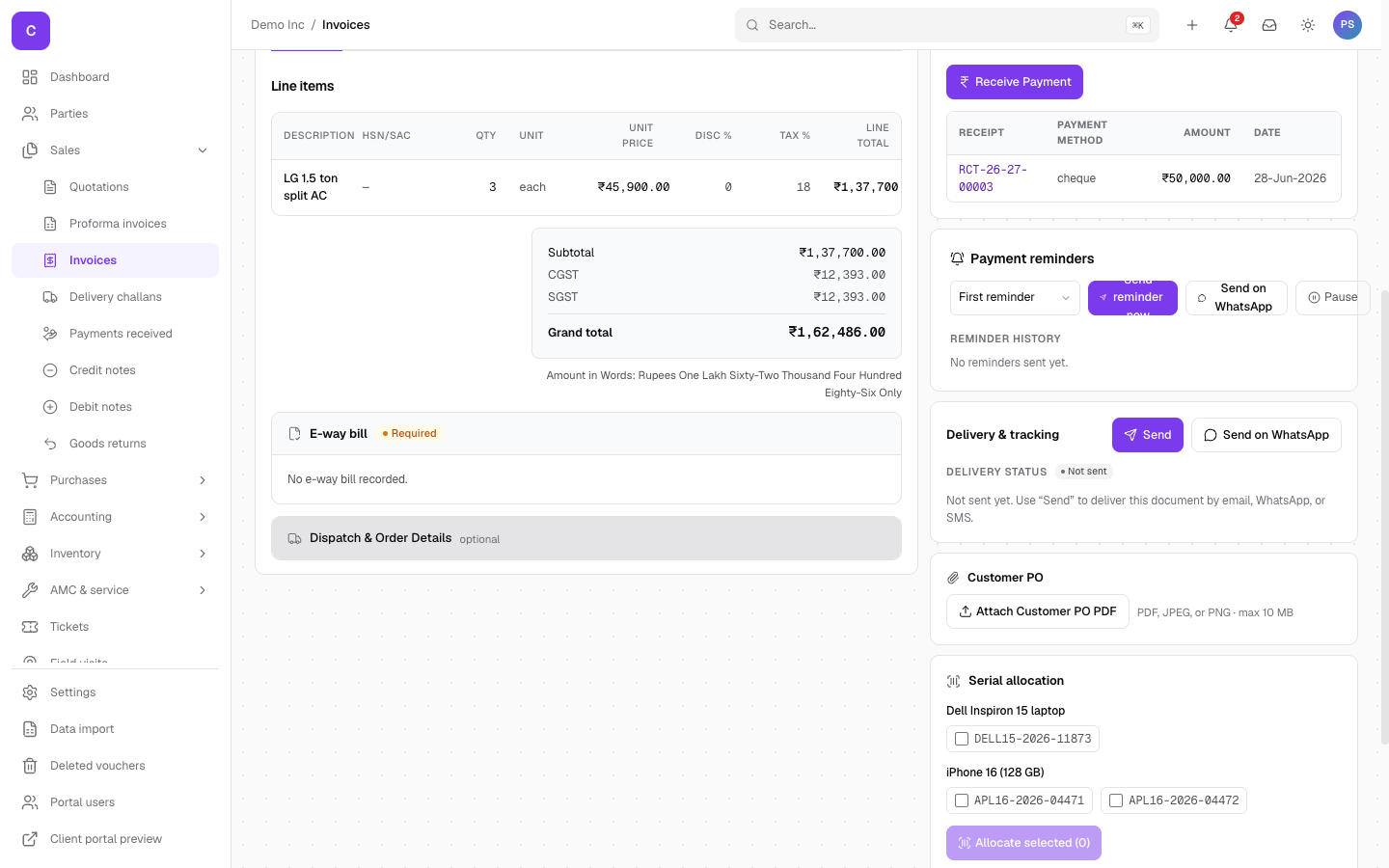Screen dimensions: 1389x868
Task: Click the Portal users icon
Action: [x=30, y=802]
